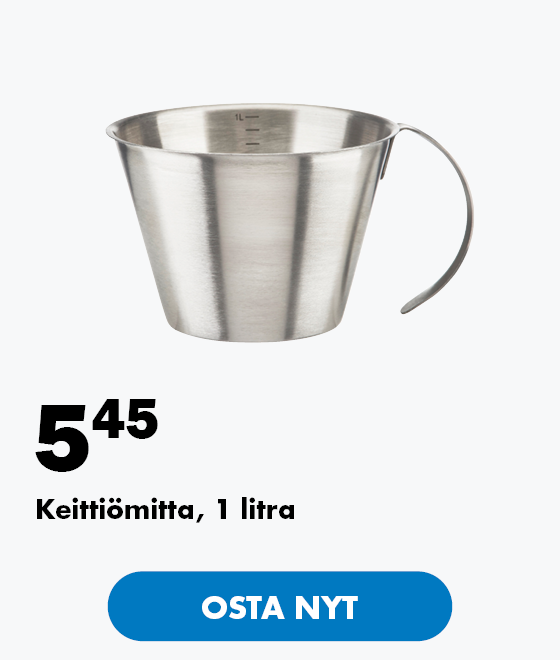Click the right edge of the OSTA NYT button
This screenshot has width=560, height=660.
pos(444,606)
